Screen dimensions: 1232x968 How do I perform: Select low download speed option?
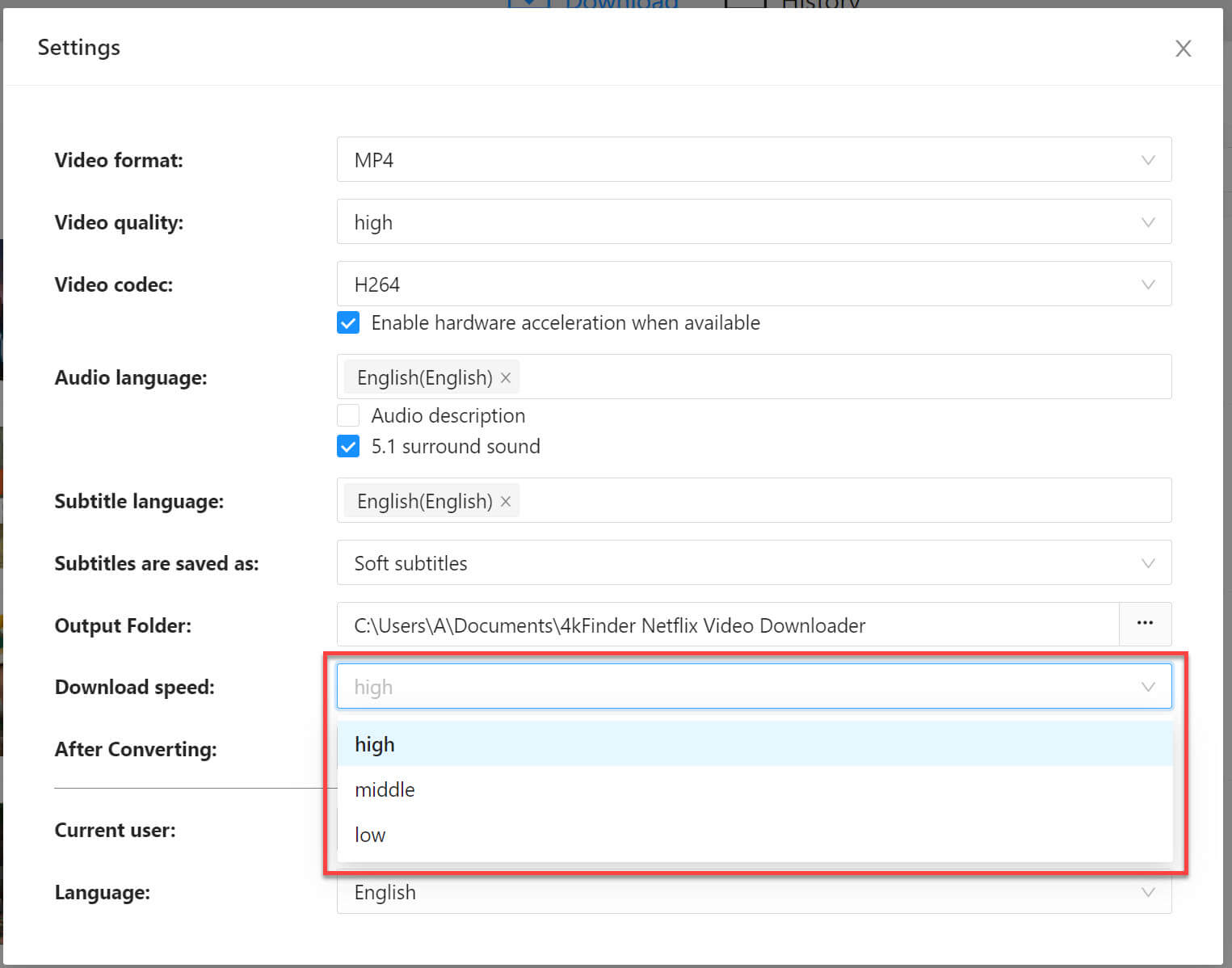tap(755, 835)
